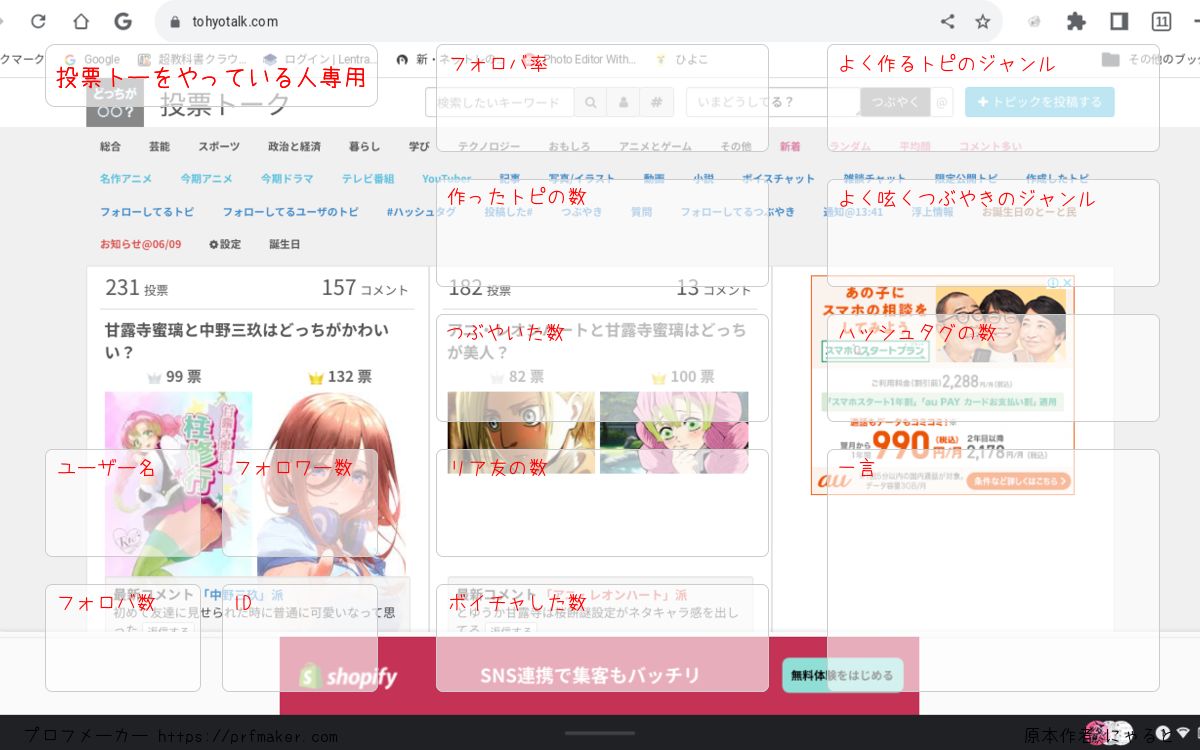
Task: Go to the browser home page icon
Action: click(81, 21)
